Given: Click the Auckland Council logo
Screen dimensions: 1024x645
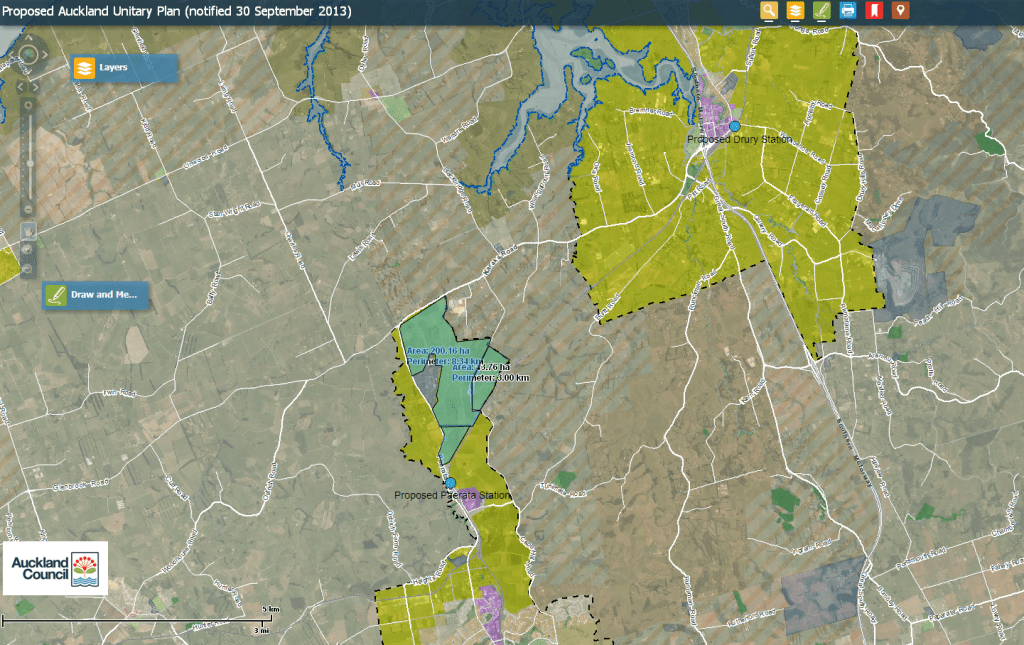Looking at the screenshot, I should [x=55, y=567].
